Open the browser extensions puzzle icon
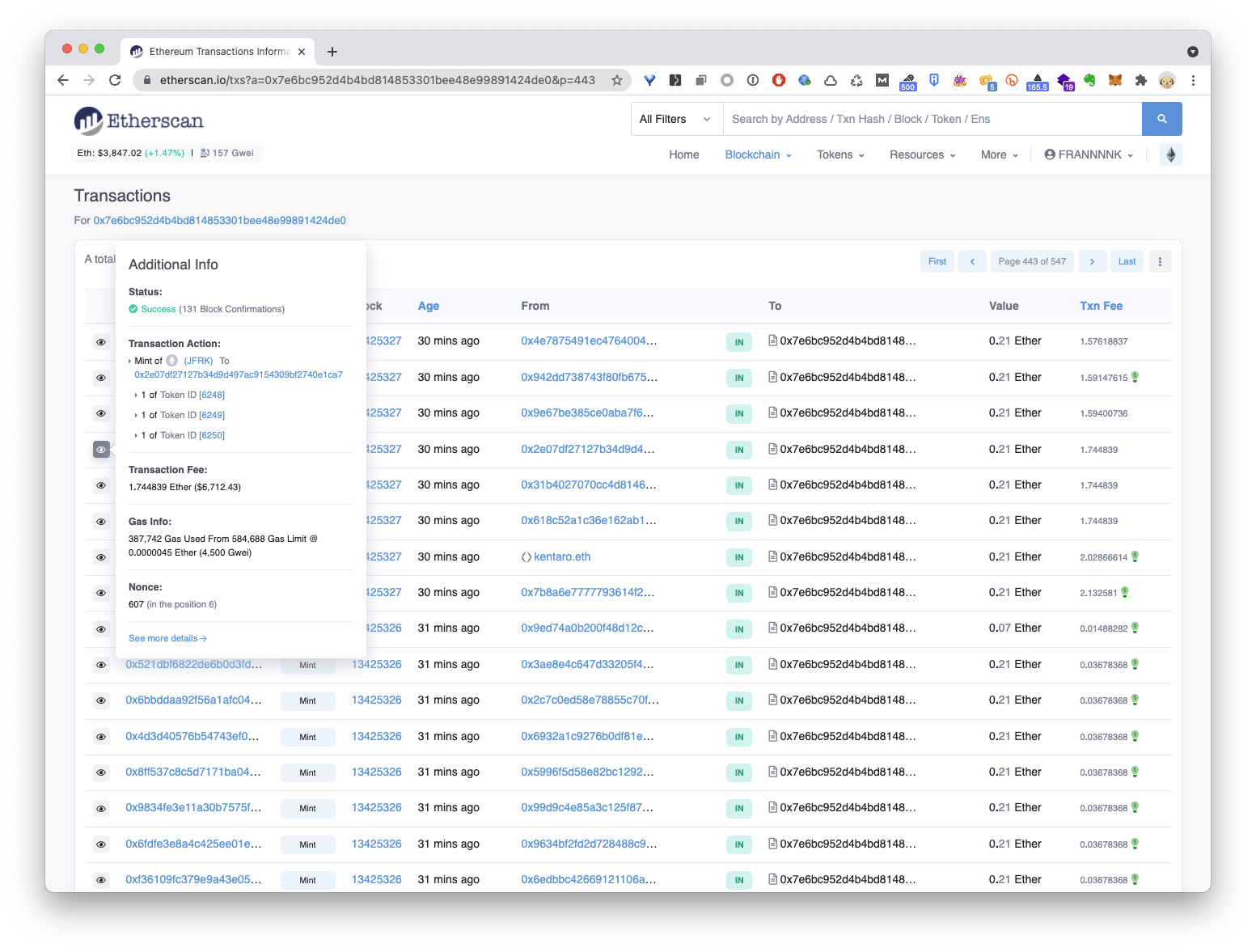This screenshot has height=952, width=1256. 1140,80
